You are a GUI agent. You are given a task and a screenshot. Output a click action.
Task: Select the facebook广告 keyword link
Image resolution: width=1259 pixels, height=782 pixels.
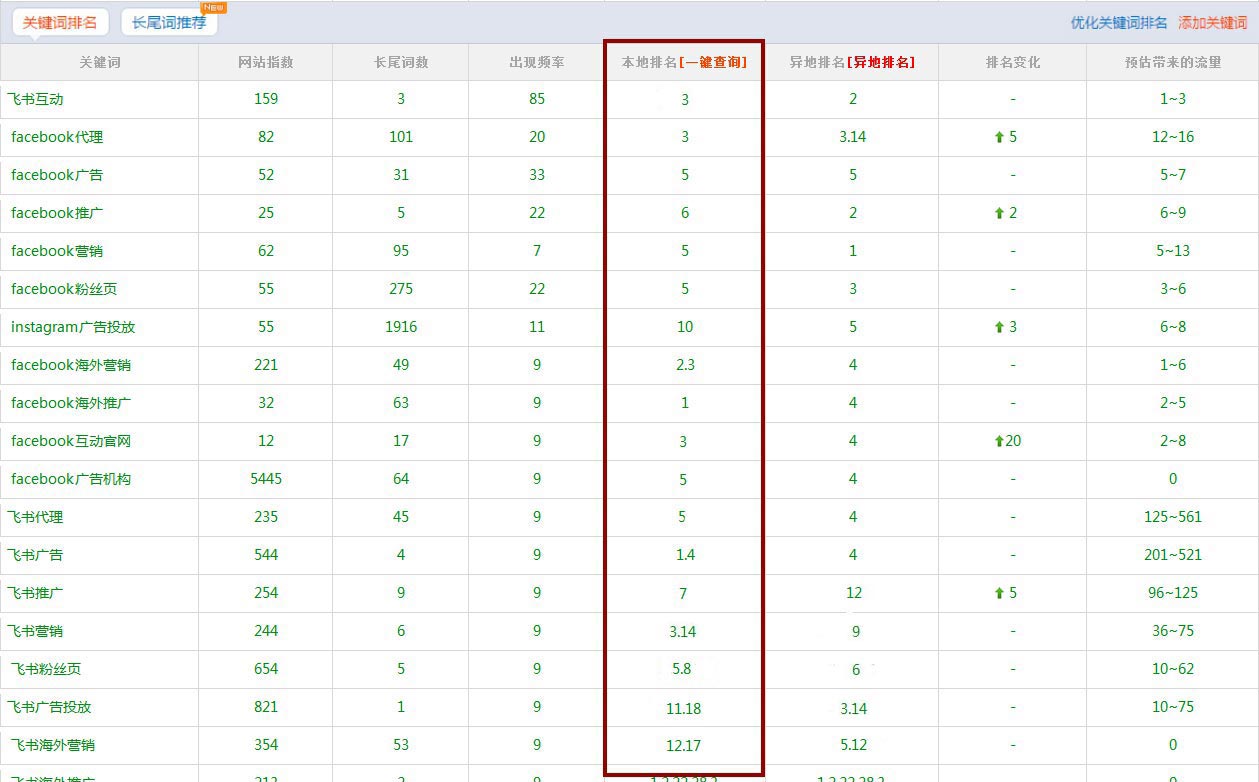coord(57,175)
